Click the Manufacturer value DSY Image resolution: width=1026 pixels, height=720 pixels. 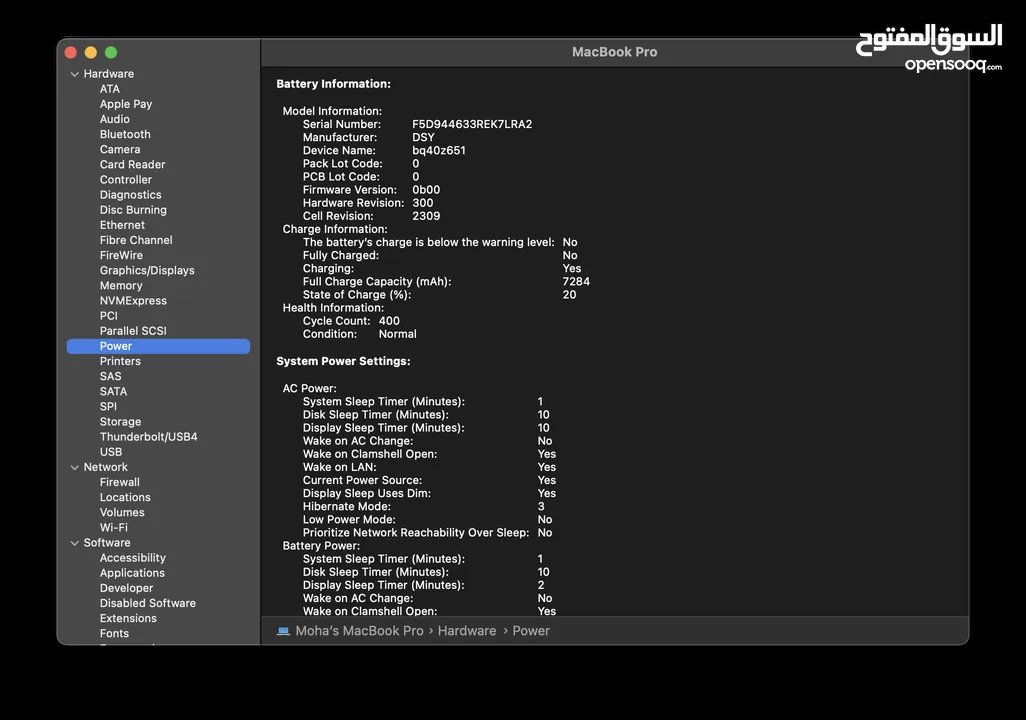(x=423, y=137)
